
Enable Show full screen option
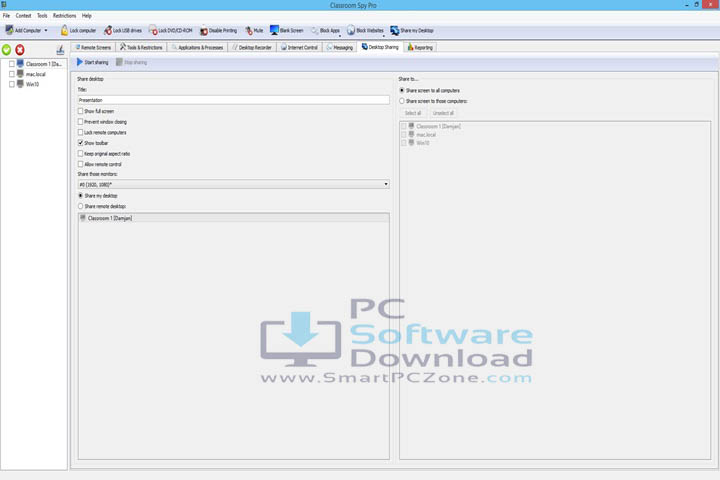point(80,111)
